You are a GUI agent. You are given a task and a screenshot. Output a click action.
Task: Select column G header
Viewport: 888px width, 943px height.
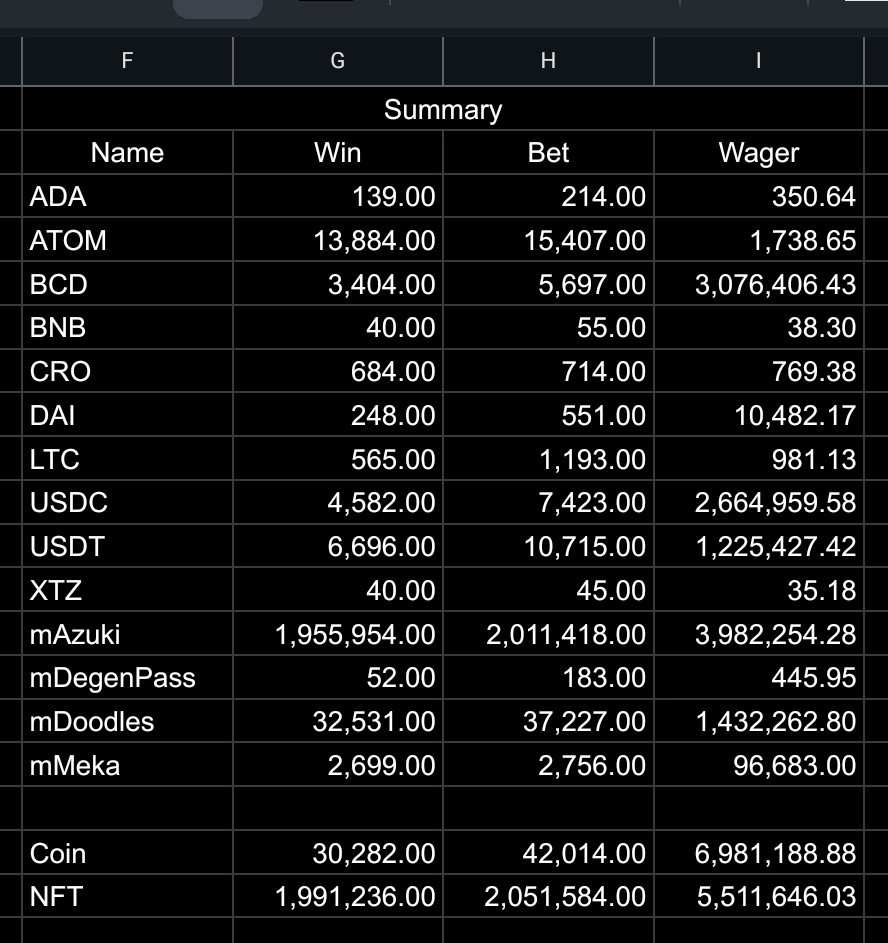[x=337, y=61]
